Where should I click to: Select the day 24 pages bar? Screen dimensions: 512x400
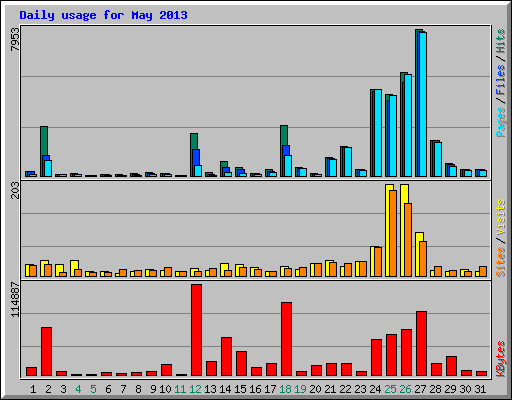coord(378,133)
